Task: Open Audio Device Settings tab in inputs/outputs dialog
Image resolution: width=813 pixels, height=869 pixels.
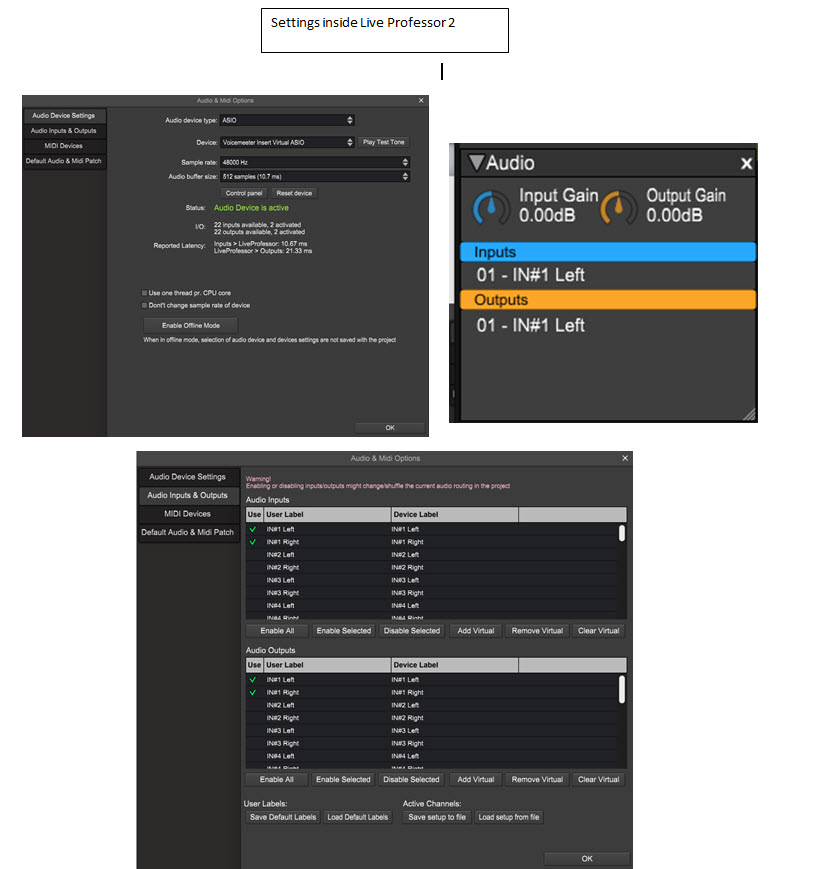Action: 187,477
